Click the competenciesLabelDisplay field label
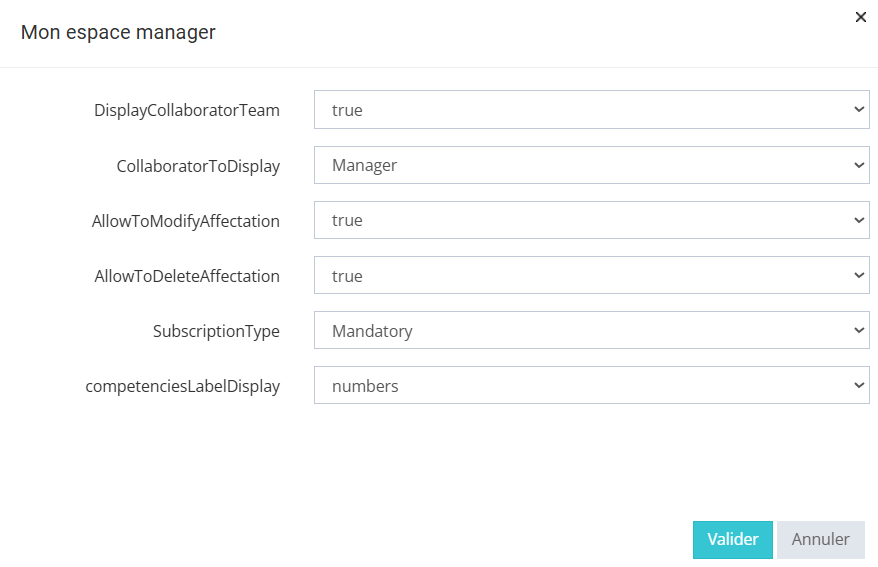Image resolution: width=878 pixels, height=567 pixels. pos(183,386)
